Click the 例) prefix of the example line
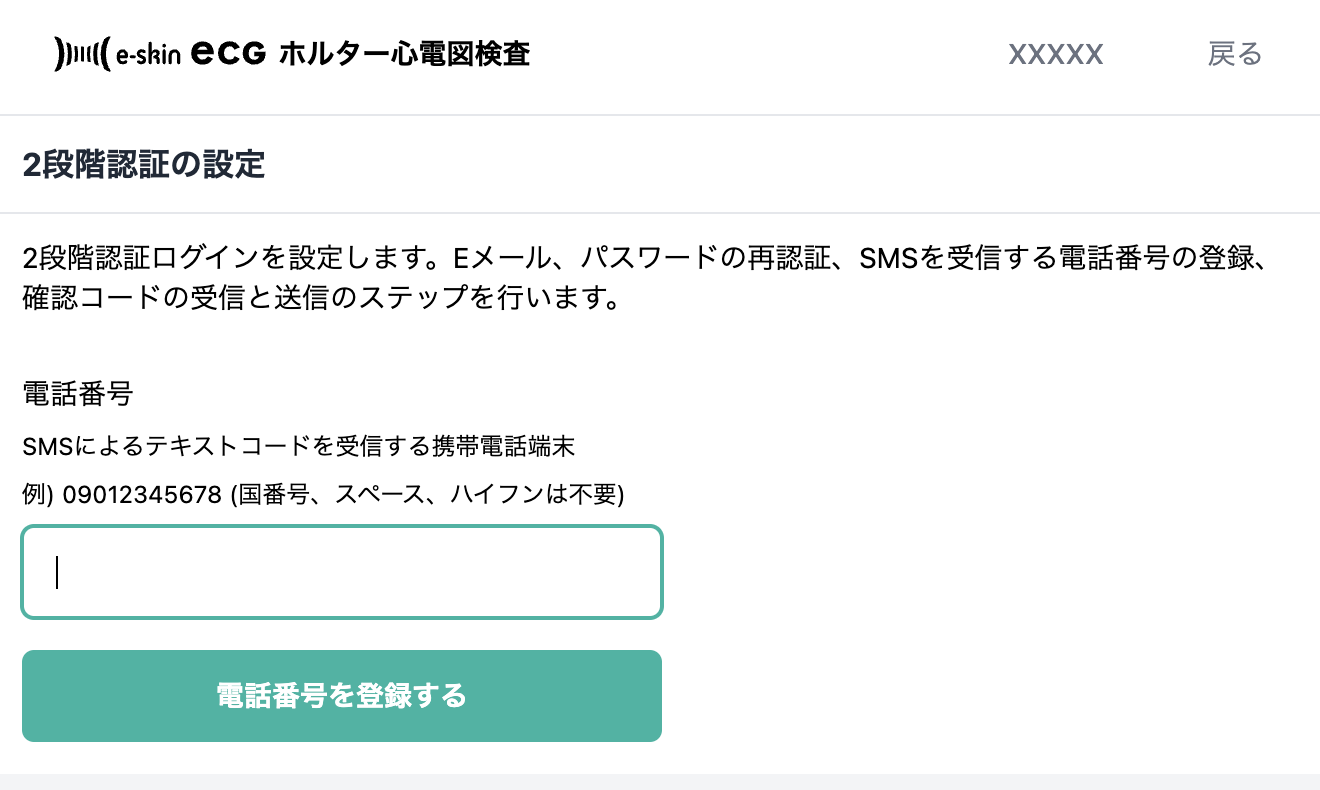This screenshot has height=790, width=1320. click(38, 494)
